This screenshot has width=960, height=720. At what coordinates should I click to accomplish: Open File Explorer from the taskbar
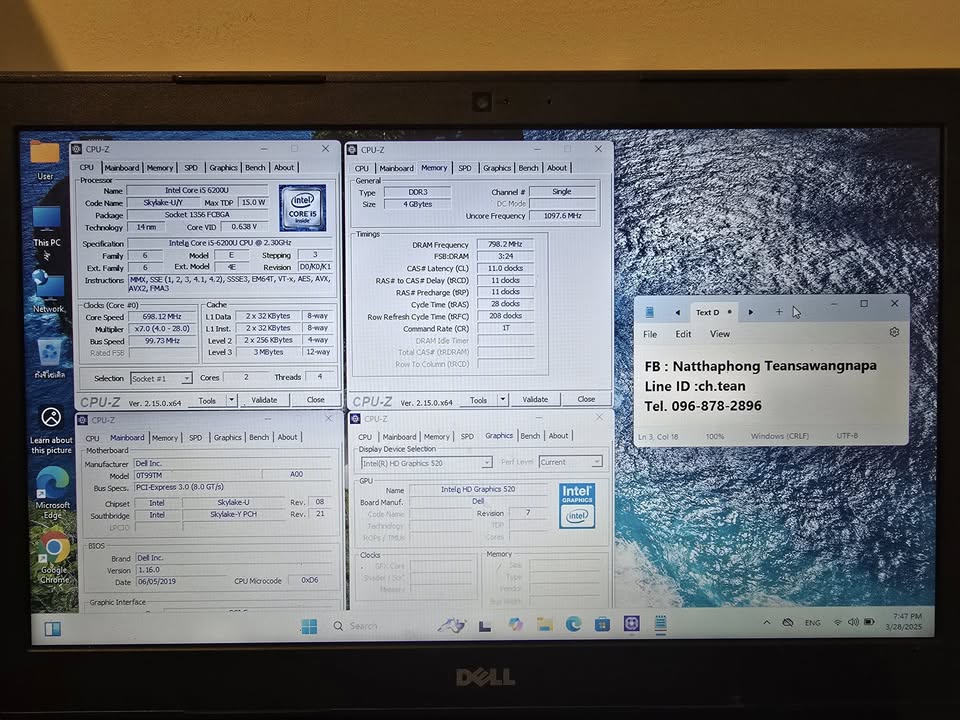pyautogui.click(x=544, y=624)
